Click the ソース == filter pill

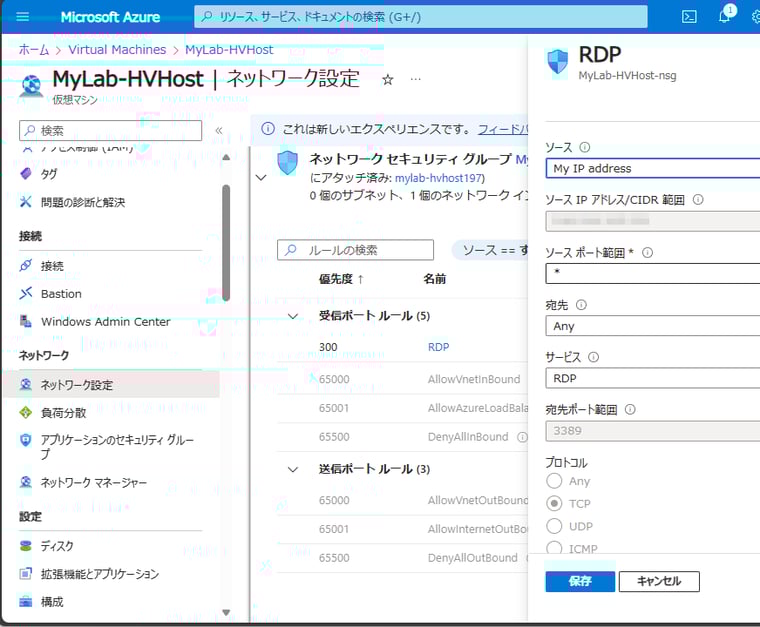click(x=490, y=250)
